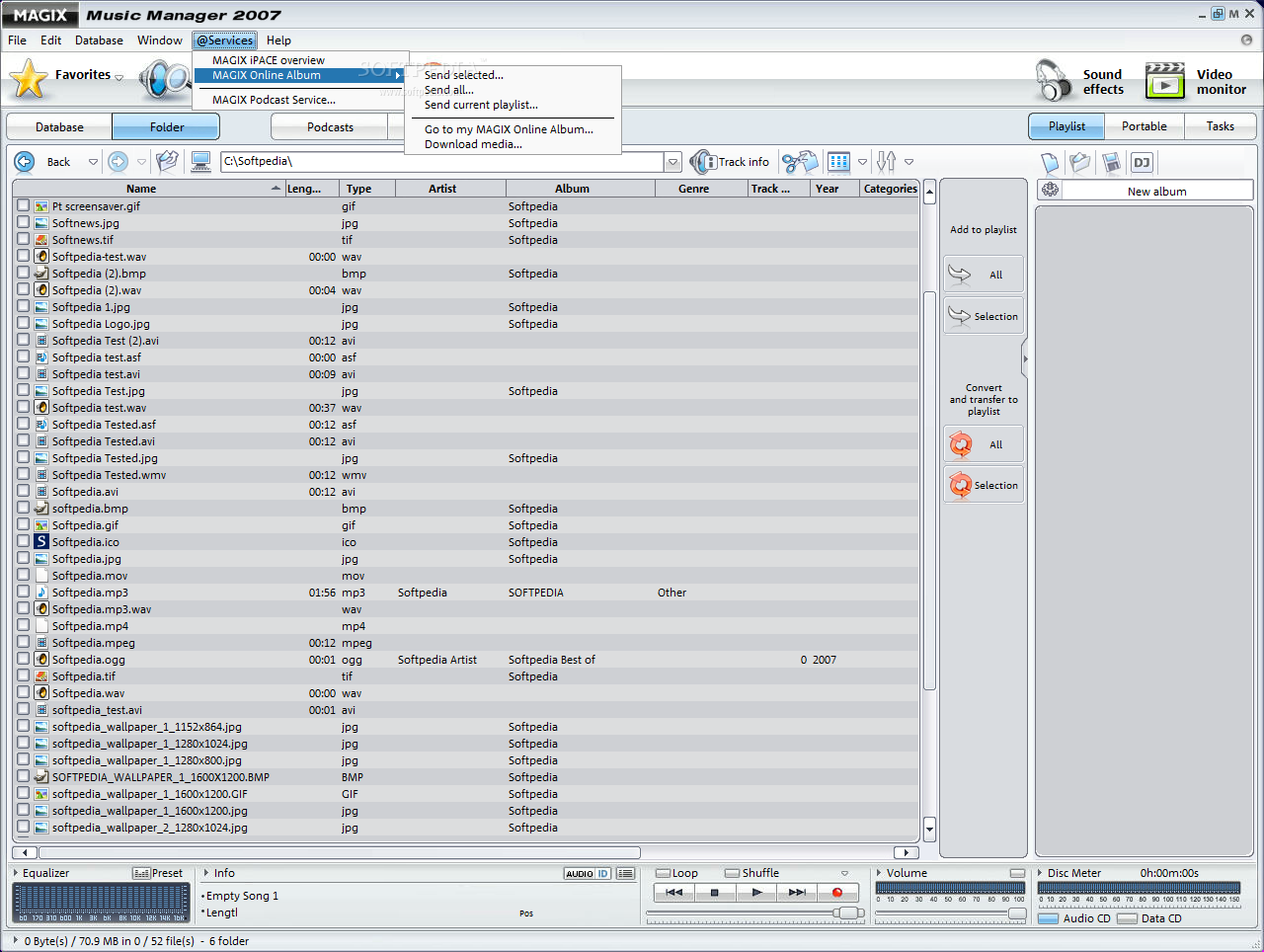Click the volume slider handle
The width and height of the screenshot is (1264, 952).
[1017, 913]
